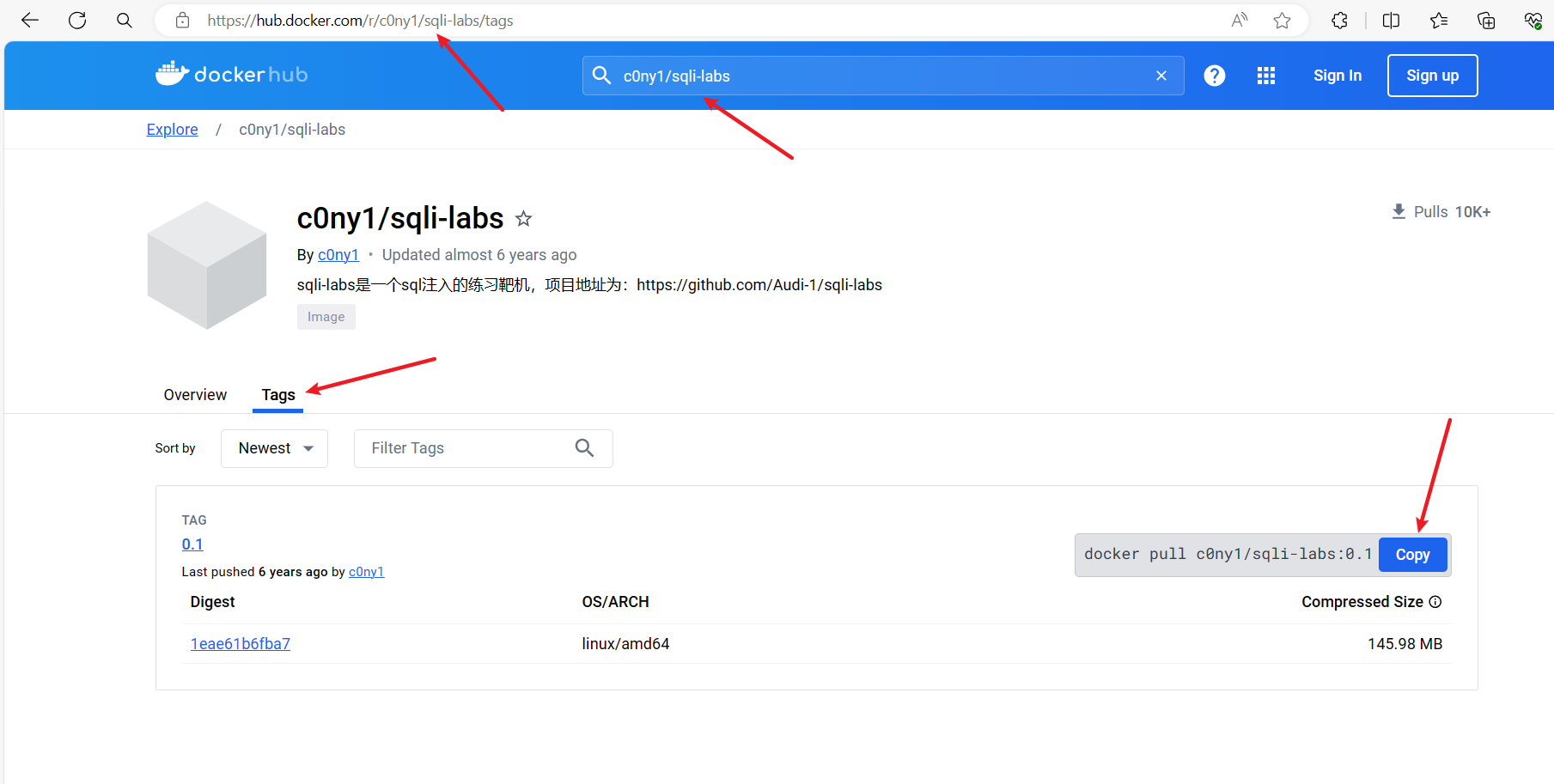The width and height of the screenshot is (1554, 784).
Task: Click the Digest column header
Action: [x=213, y=602]
